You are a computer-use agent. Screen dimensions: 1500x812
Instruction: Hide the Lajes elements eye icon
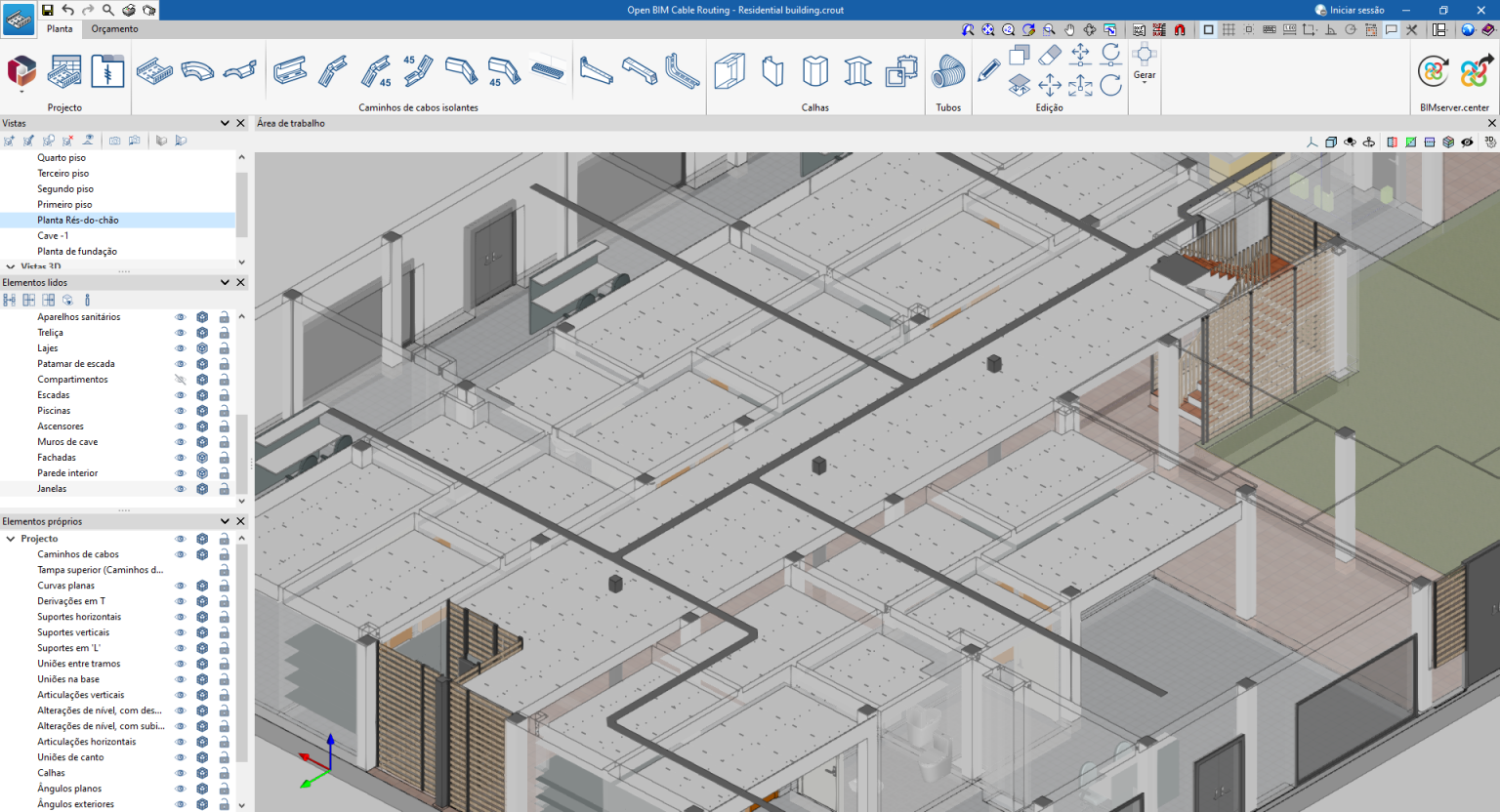180,348
